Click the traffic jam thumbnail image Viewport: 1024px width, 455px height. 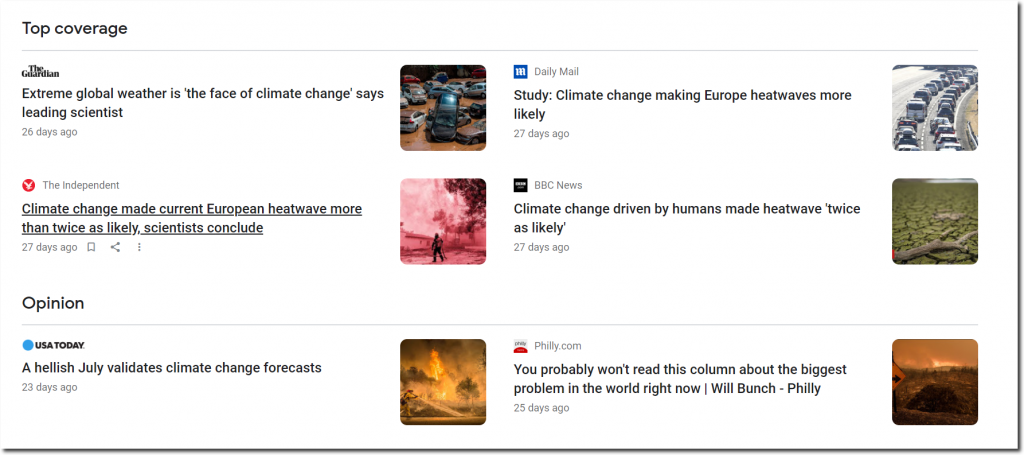click(x=934, y=108)
